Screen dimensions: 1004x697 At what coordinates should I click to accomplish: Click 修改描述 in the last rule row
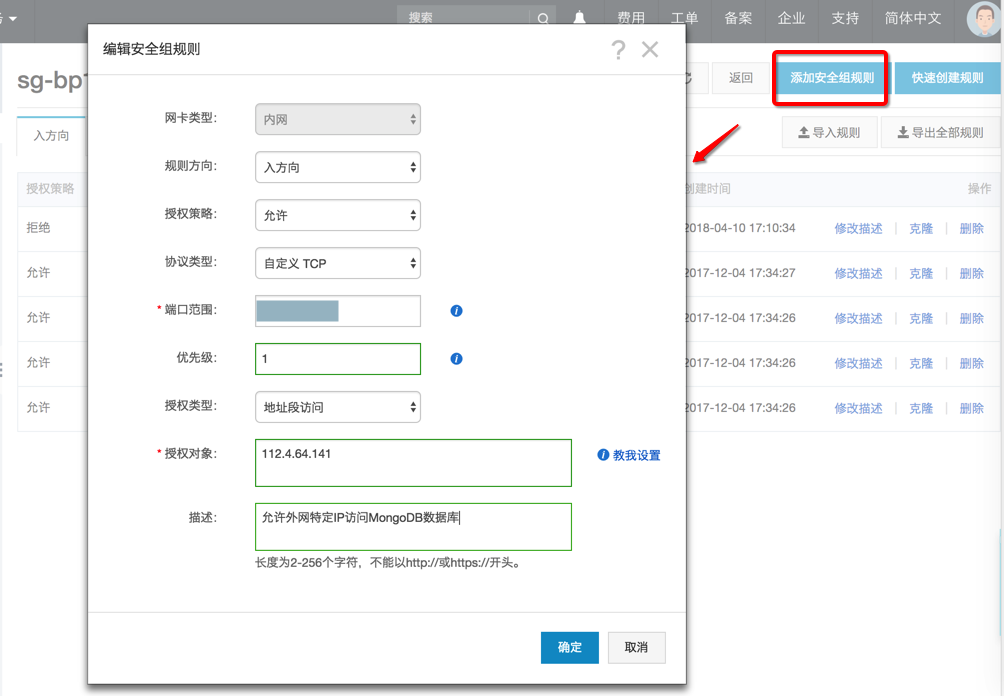pyautogui.click(x=858, y=408)
